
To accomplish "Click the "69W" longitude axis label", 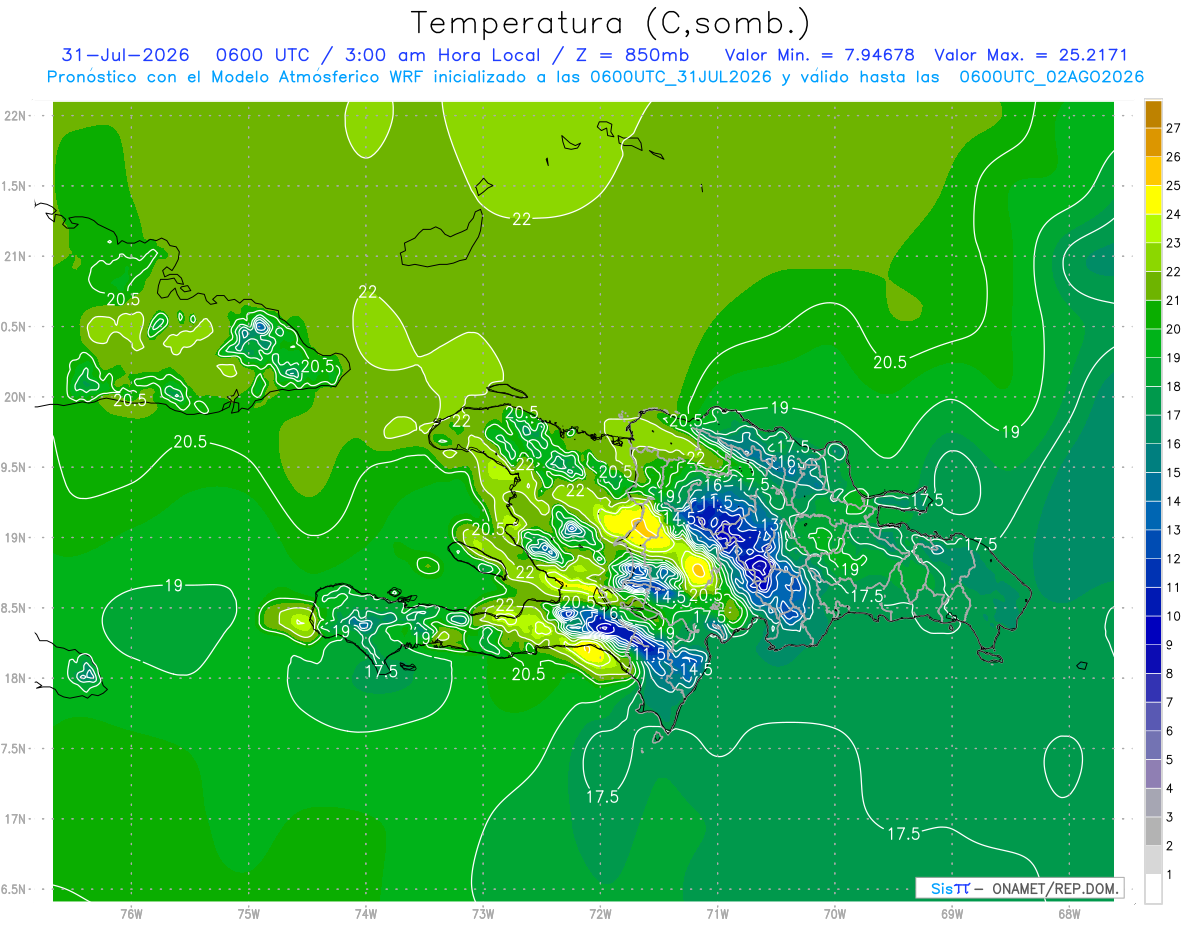I will 952,914.
